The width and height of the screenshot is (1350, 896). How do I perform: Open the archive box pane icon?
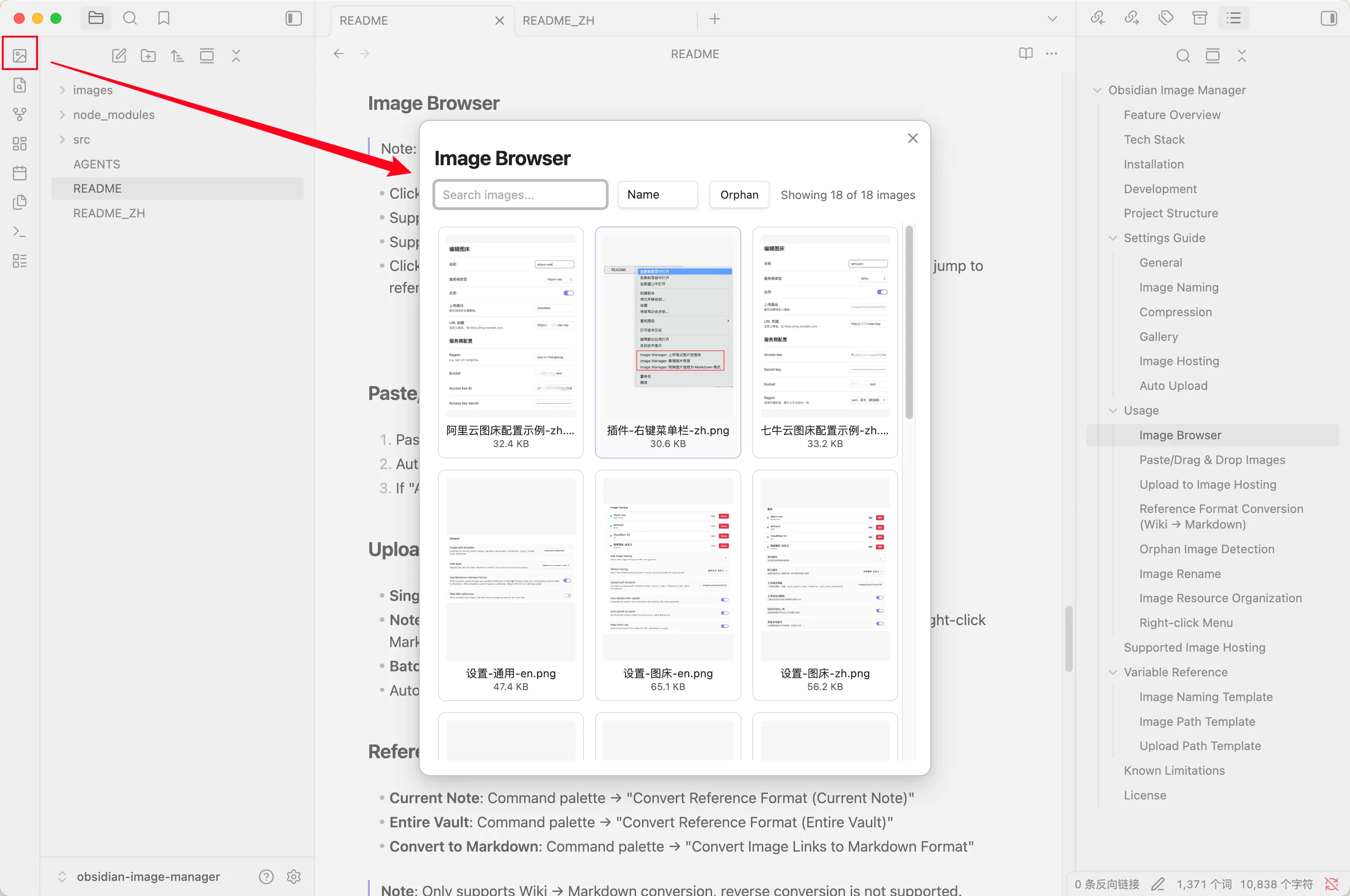[1200, 18]
